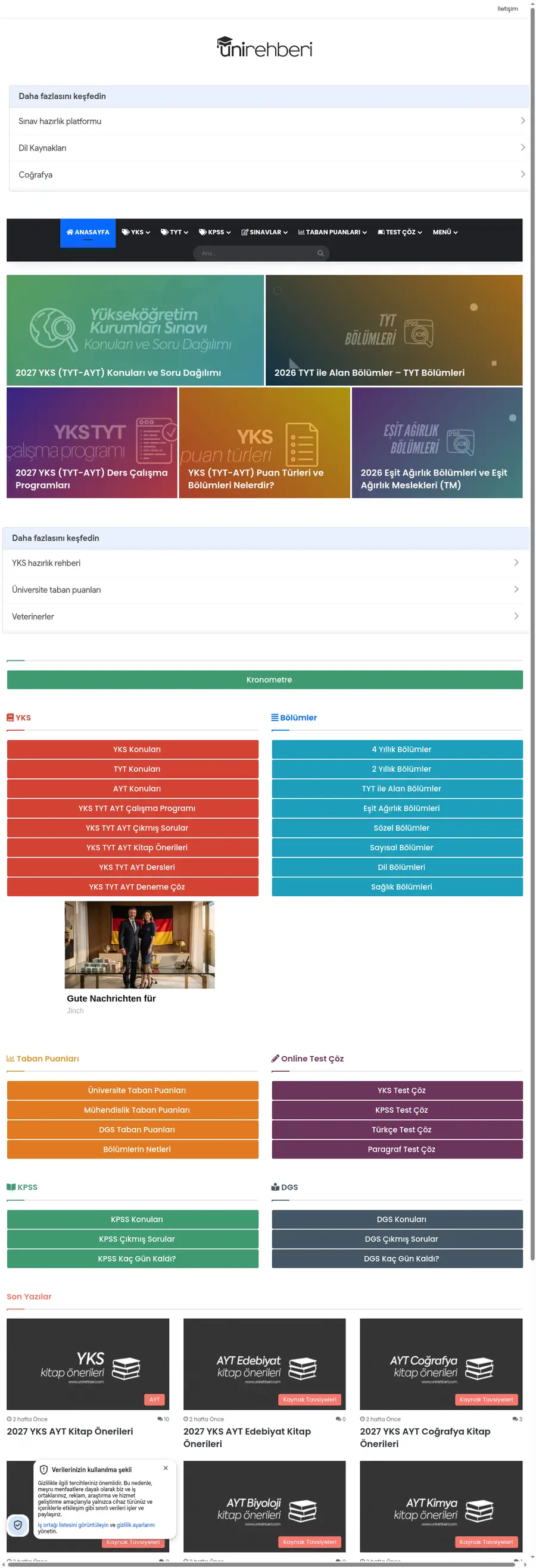The height and width of the screenshot is (1568, 536).
Task: Click TYT Konuları button
Action: pyautogui.click(x=133, y=769)
